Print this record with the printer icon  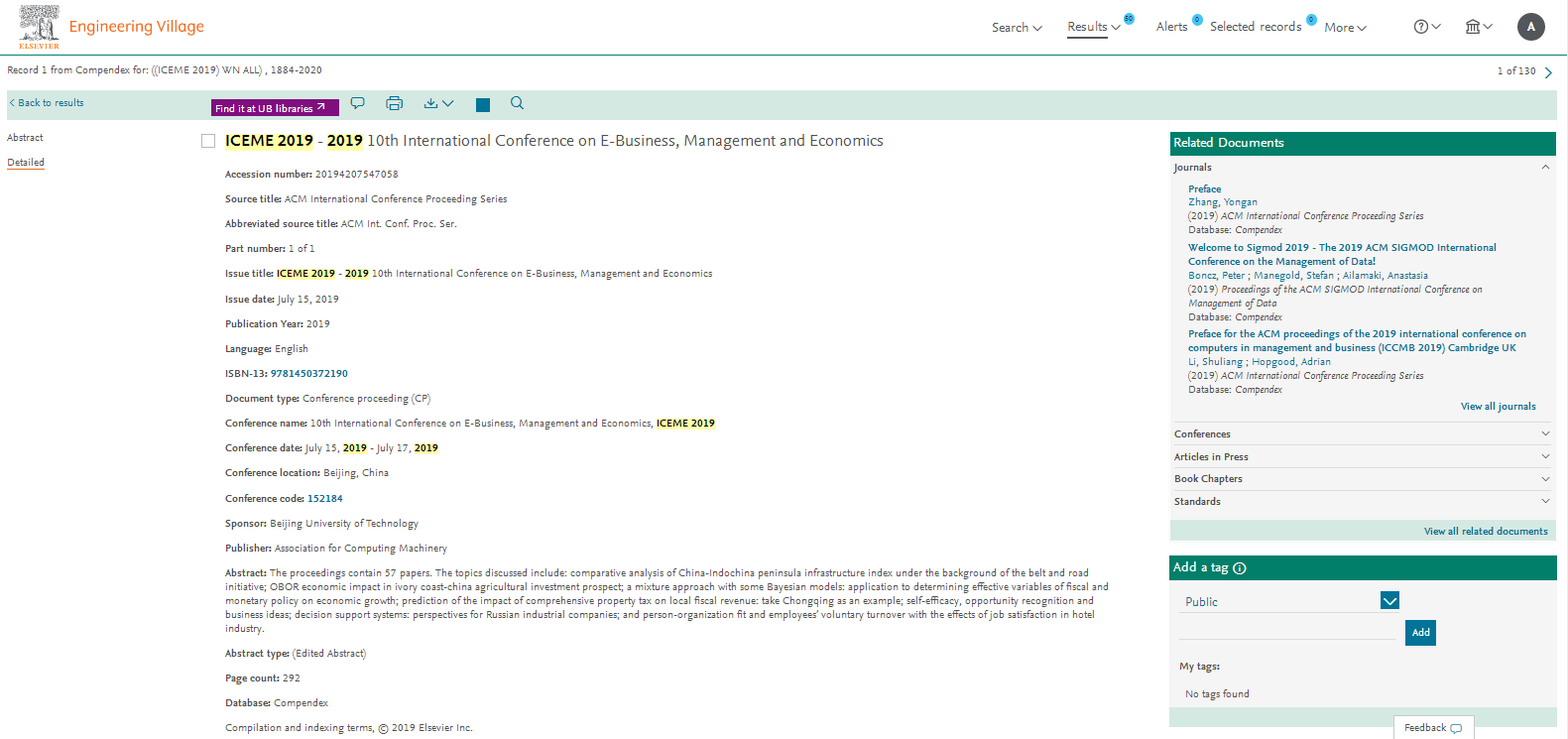tap(394, 103)
